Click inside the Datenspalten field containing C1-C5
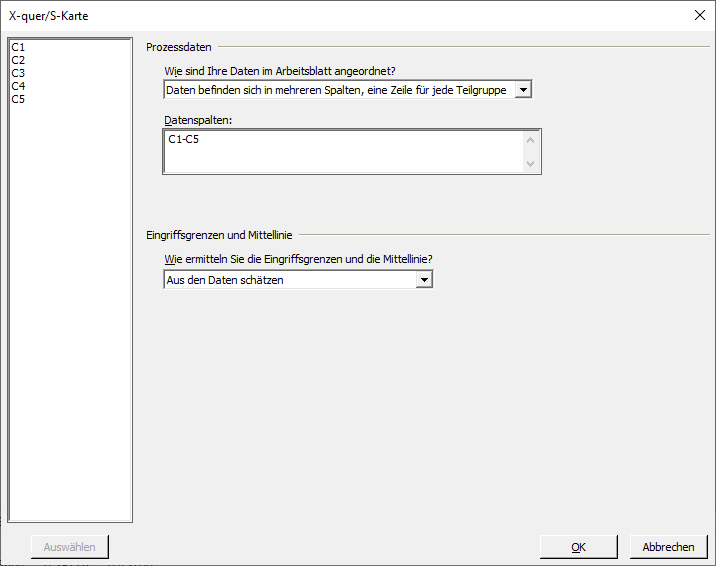The image size is (716, 566). [x=343, y=152]
